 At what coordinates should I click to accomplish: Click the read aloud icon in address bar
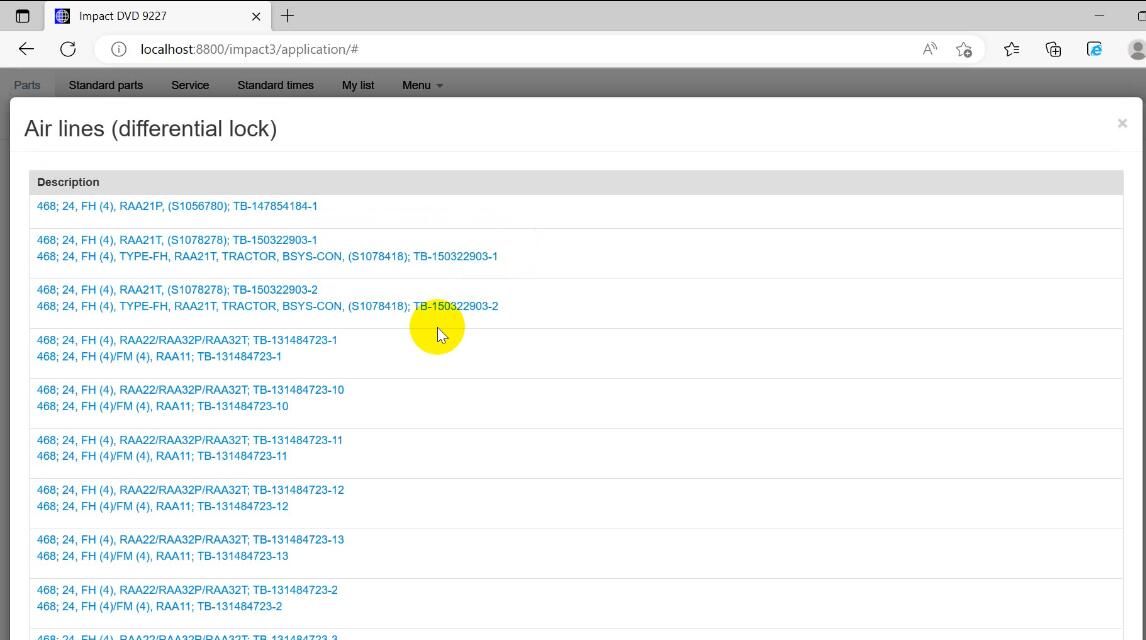[x=930, y=49]
